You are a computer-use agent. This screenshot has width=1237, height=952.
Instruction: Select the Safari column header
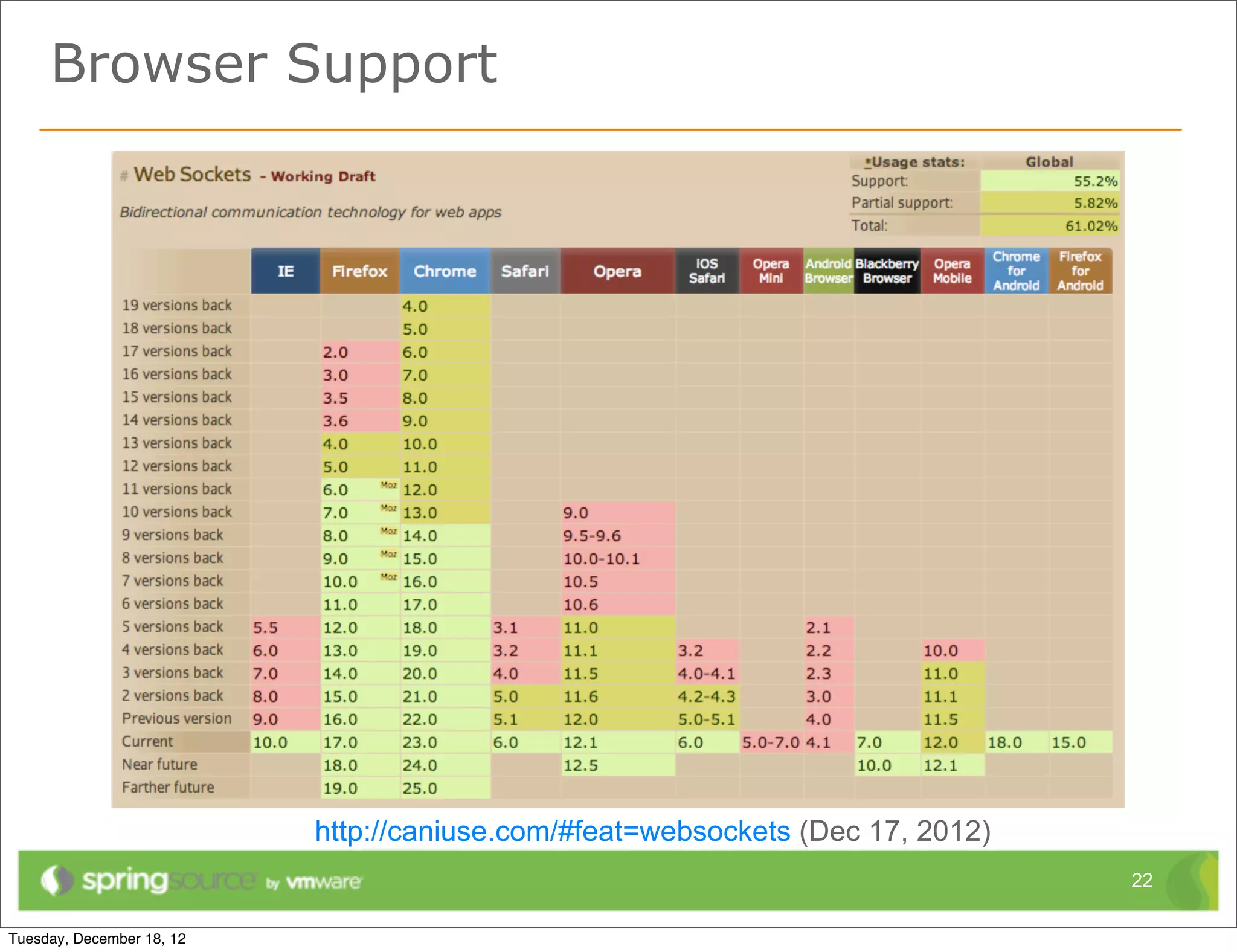tap(525, 271)
